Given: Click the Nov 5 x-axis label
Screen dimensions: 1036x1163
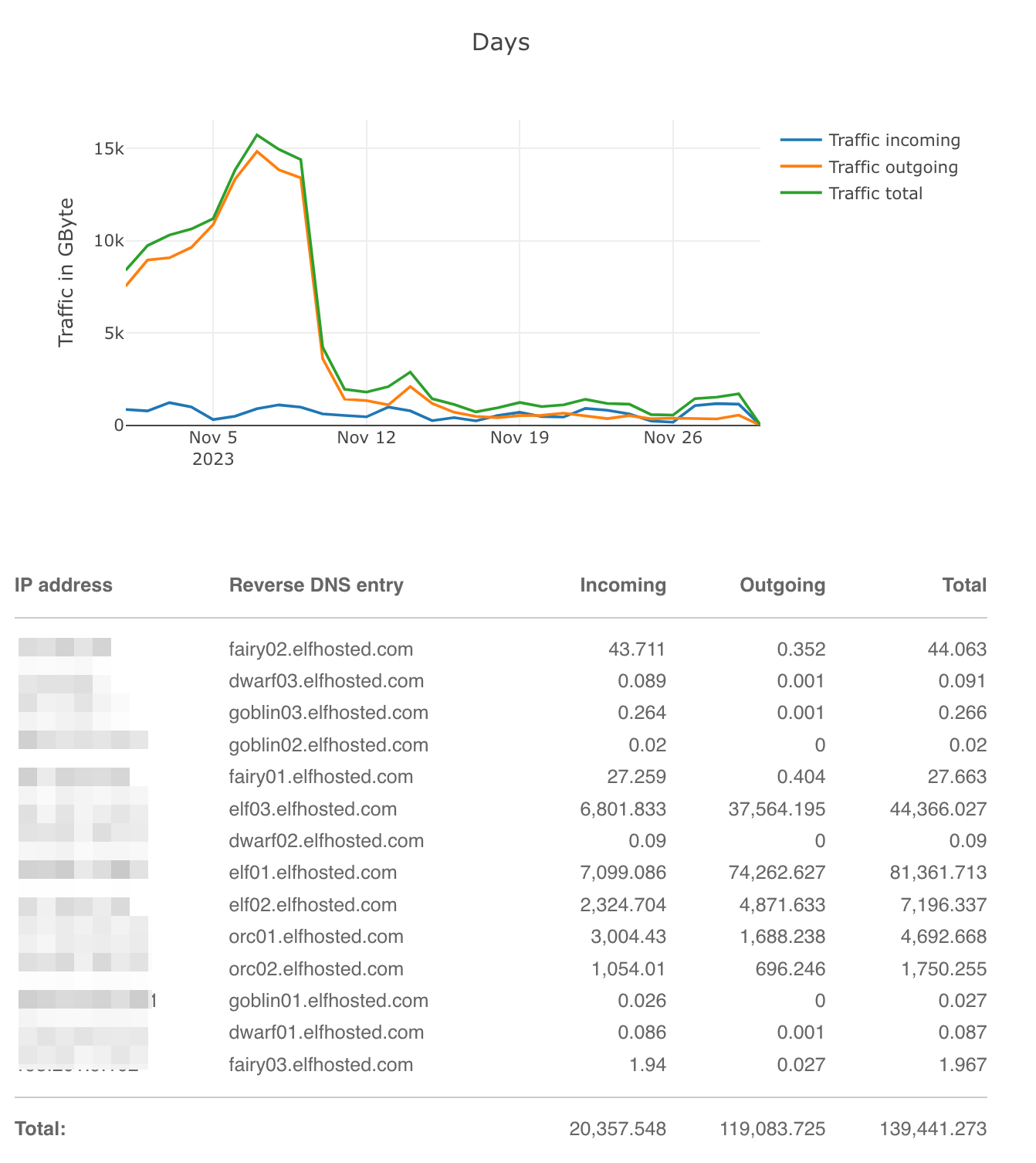Looking at the screenshot, I should tap(213, 438).
